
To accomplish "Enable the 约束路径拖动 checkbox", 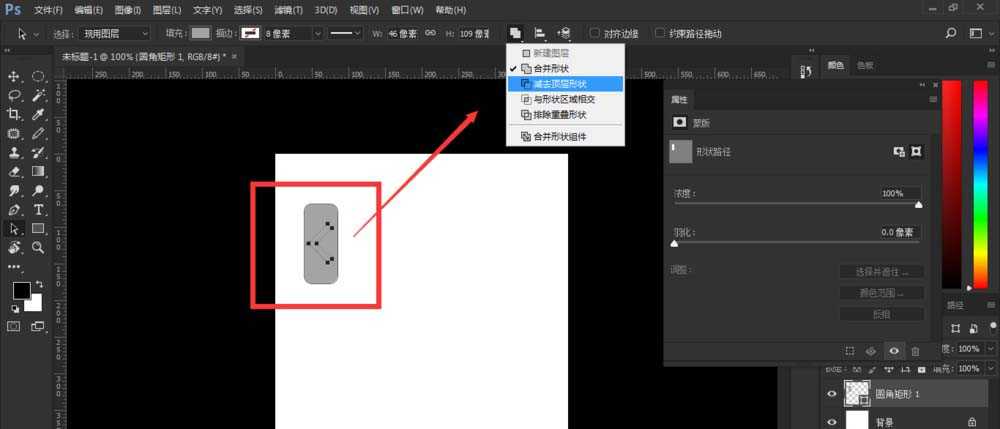I will tap(661, 33).
